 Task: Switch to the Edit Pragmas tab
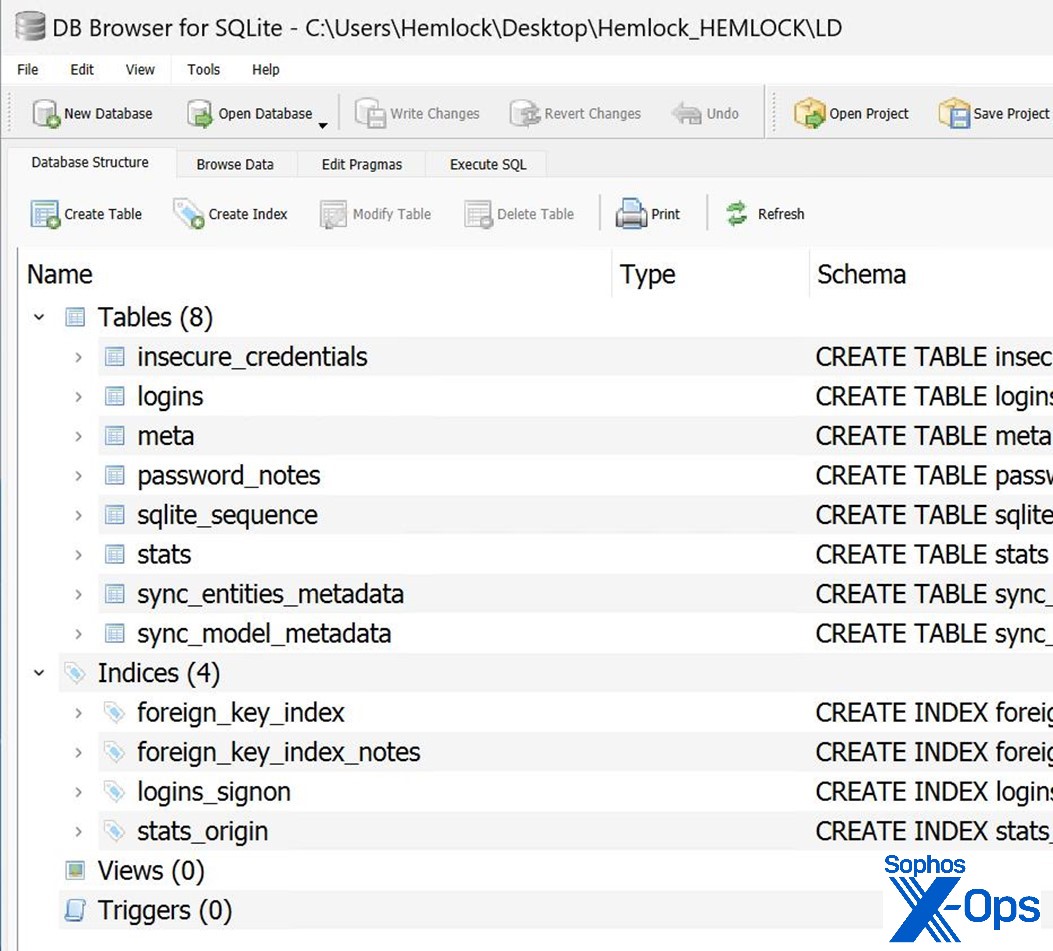tap(361, 165)
